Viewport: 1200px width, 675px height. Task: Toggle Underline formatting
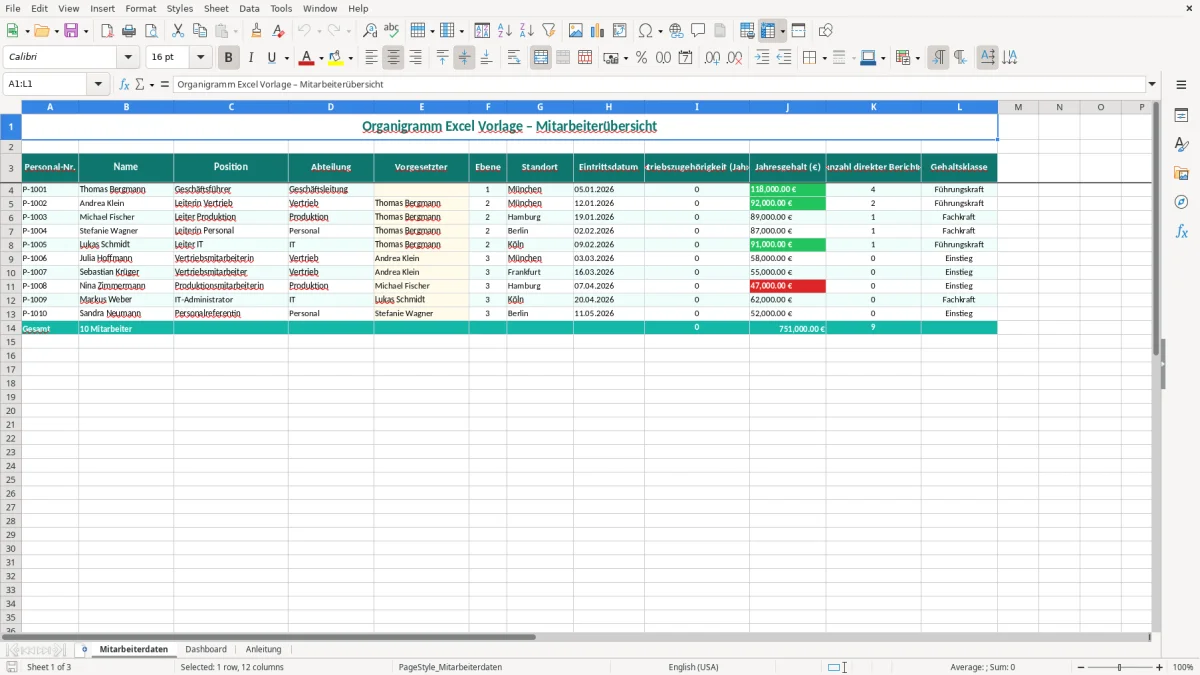coord(272,58)
